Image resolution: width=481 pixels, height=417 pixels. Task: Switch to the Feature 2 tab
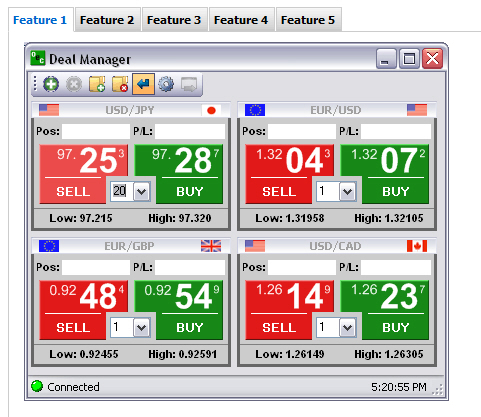(107, 20)
